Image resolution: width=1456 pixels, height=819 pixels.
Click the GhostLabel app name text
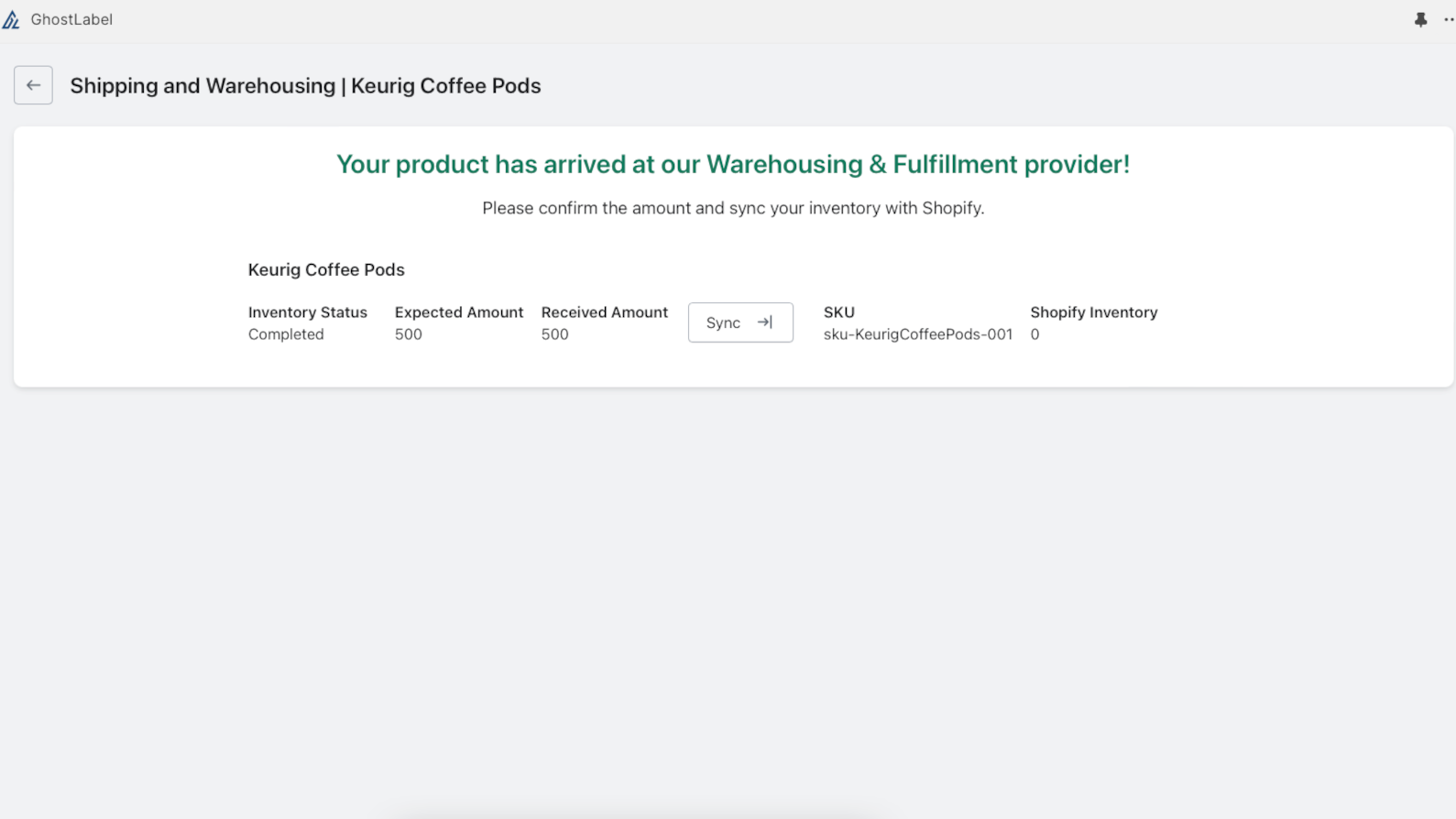click(x=71, y=19)
